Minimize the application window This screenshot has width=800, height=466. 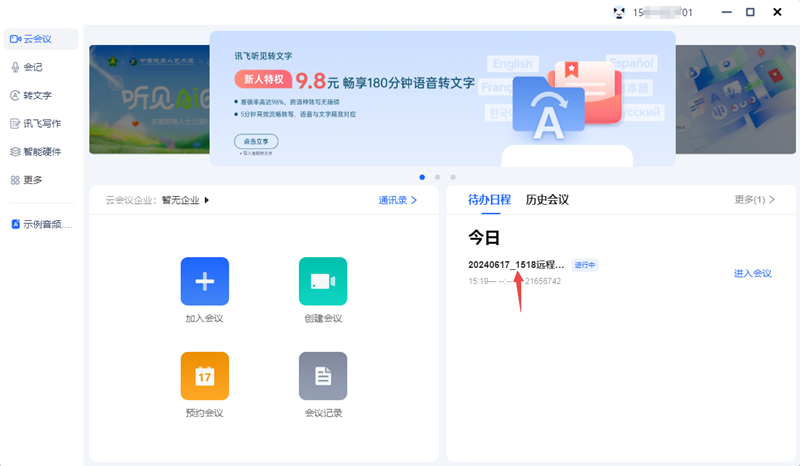pos(727,12)
